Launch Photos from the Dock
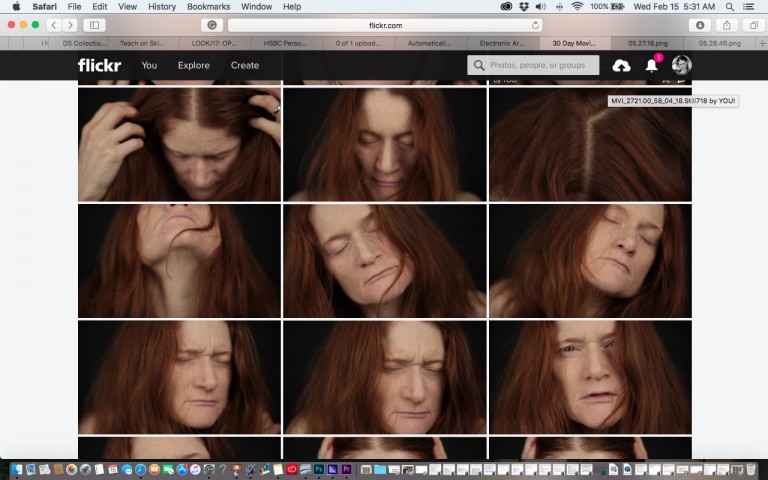Image resolution: width=768 pixels, height=480 pixels. [72, 470]
